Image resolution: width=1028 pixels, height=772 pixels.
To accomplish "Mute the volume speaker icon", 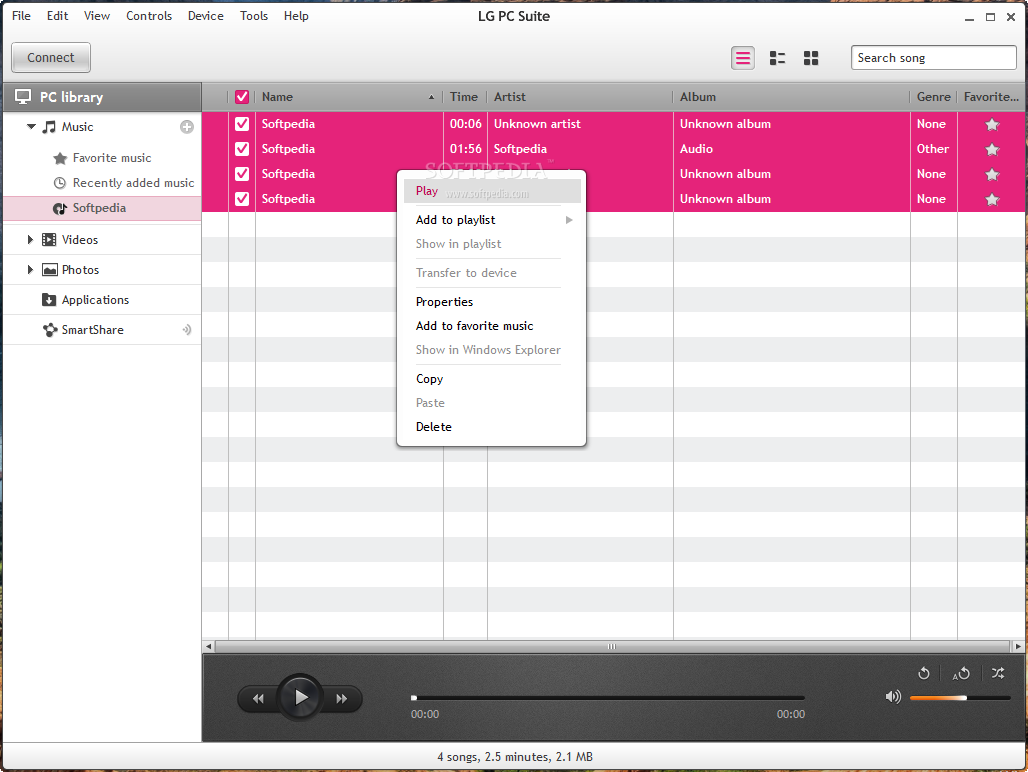I will [893, 697].
